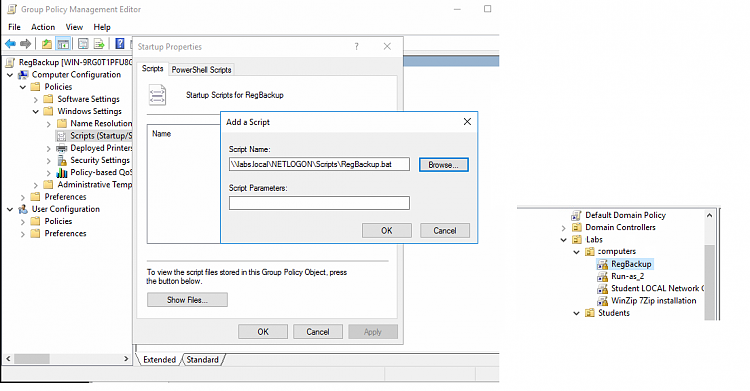The width and height of the screenshot is (750, 391).
Task: Expand the Software Settings node
Action: click(x=36, y=100)
